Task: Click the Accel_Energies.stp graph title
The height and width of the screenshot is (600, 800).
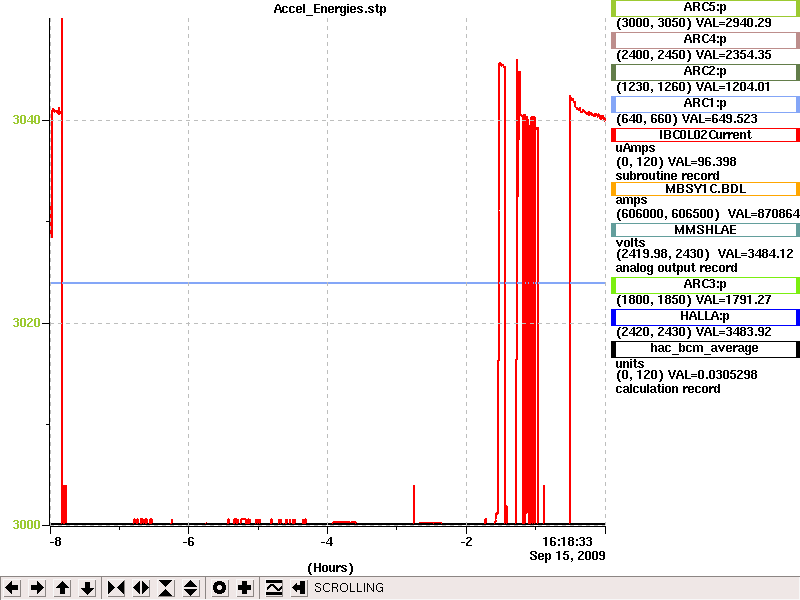Action: point(330,9)
